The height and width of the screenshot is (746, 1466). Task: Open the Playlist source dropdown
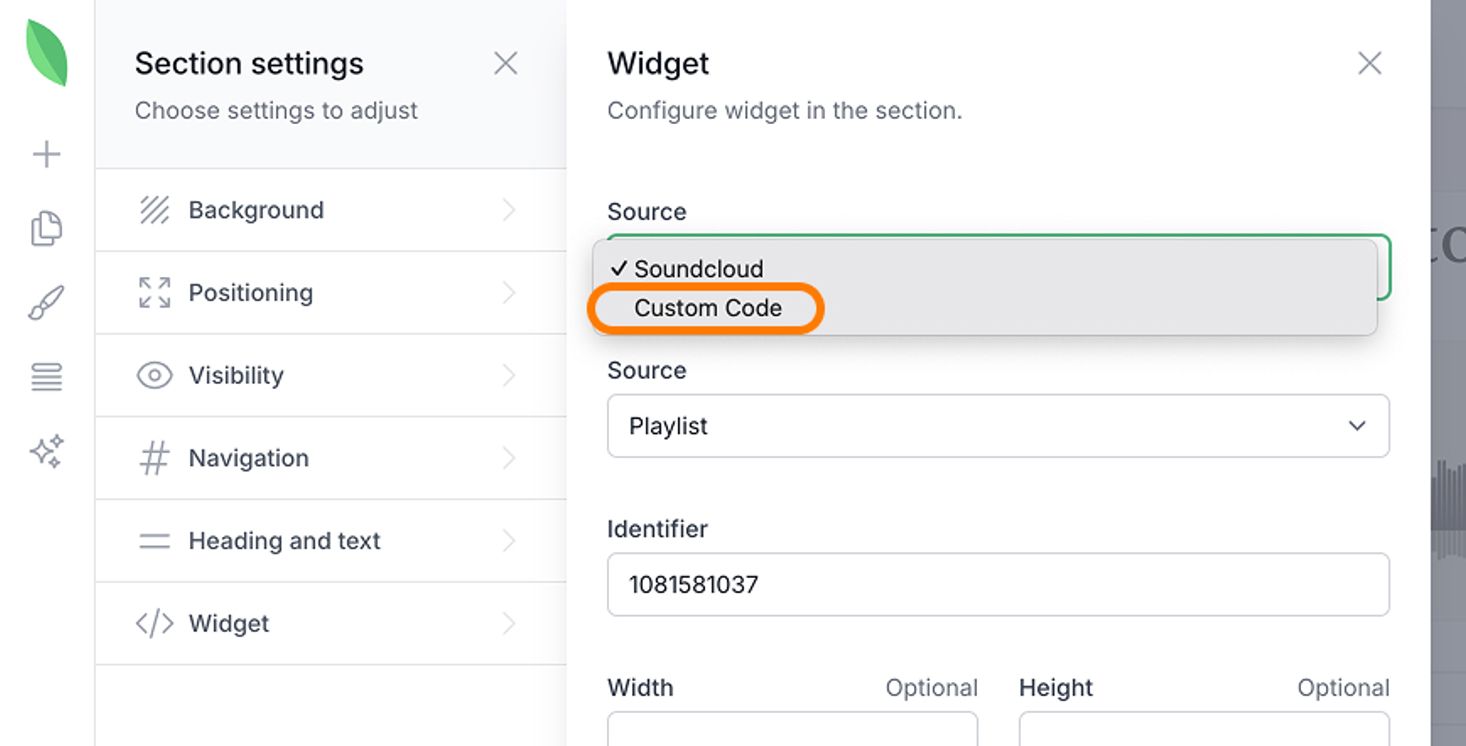(997, 426)
